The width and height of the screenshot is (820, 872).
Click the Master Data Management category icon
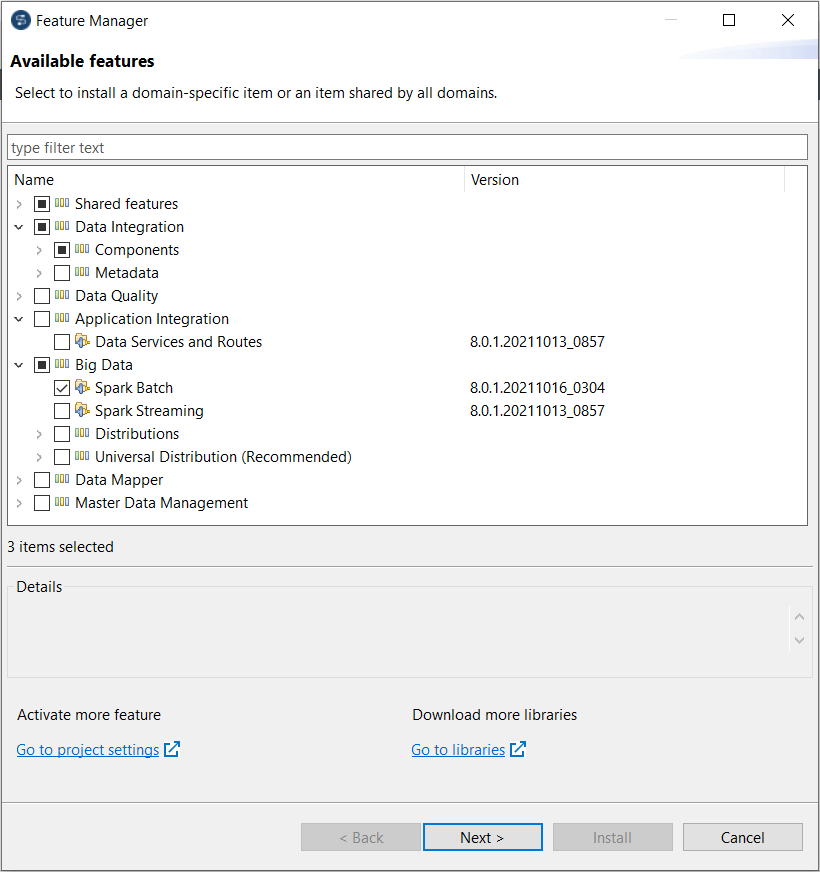click(63, 503)
